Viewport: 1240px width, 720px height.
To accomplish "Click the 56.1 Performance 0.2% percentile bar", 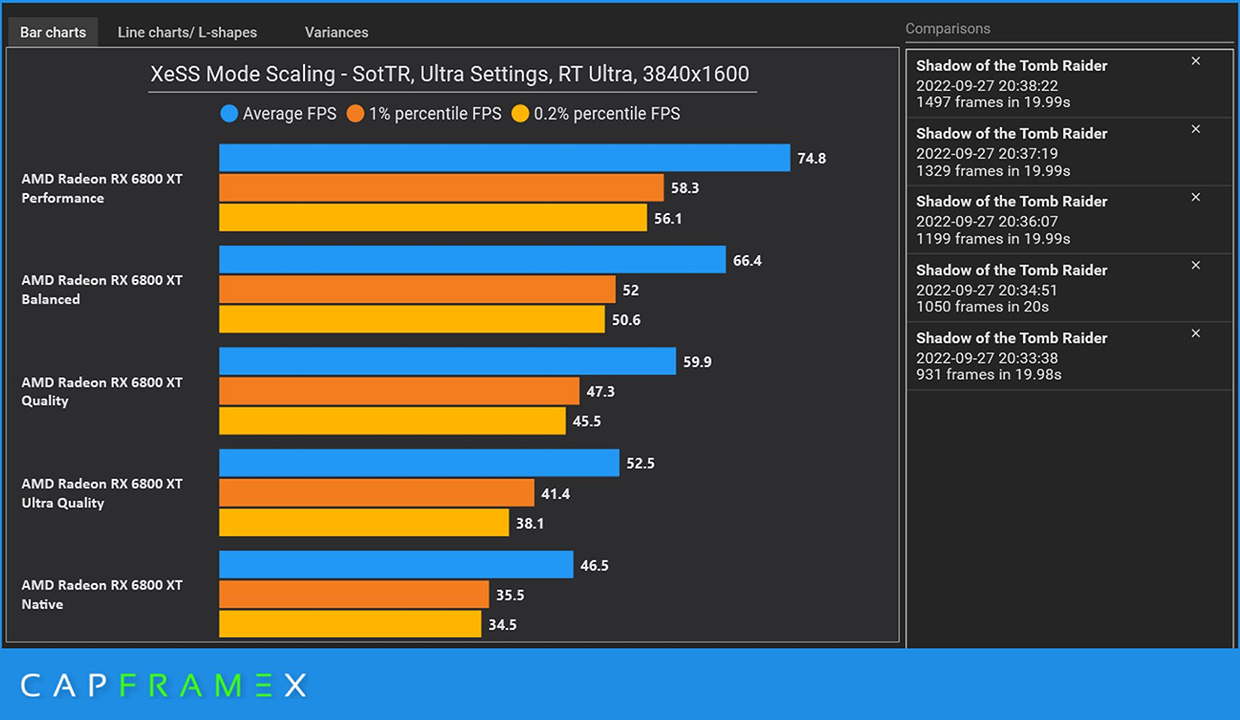I will [x=433, y=218].
